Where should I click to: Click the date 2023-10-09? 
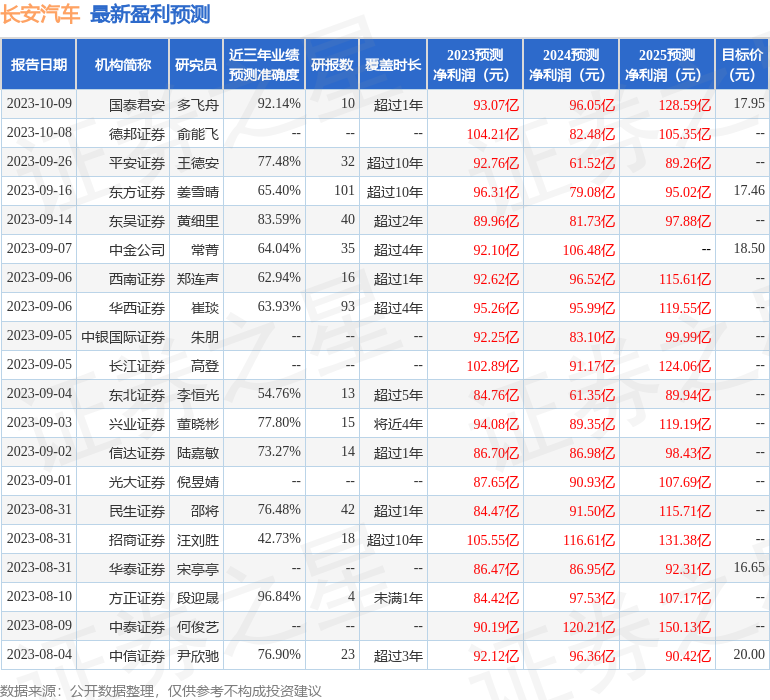[39, 103]
